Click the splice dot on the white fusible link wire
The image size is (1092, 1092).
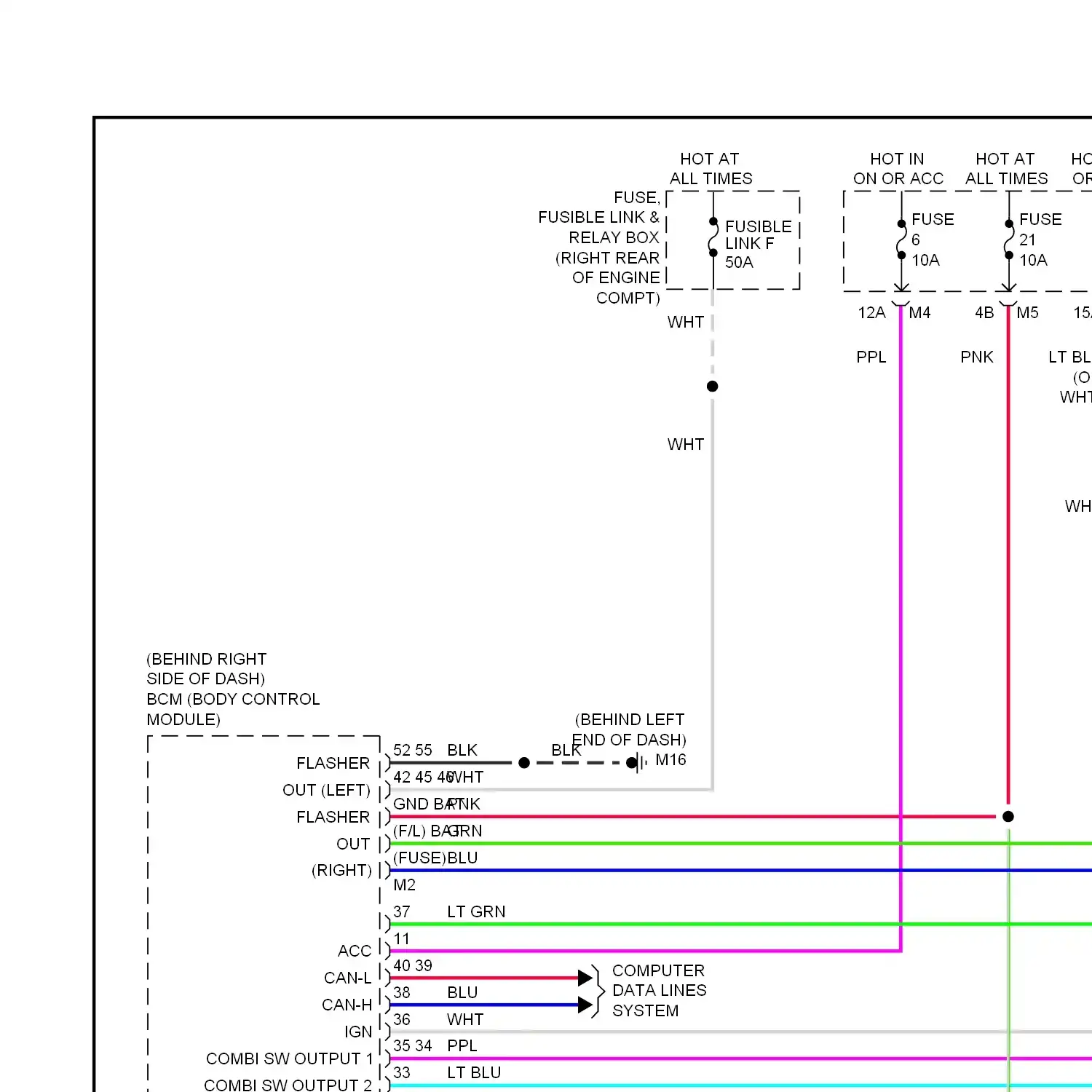coord(713,387)
